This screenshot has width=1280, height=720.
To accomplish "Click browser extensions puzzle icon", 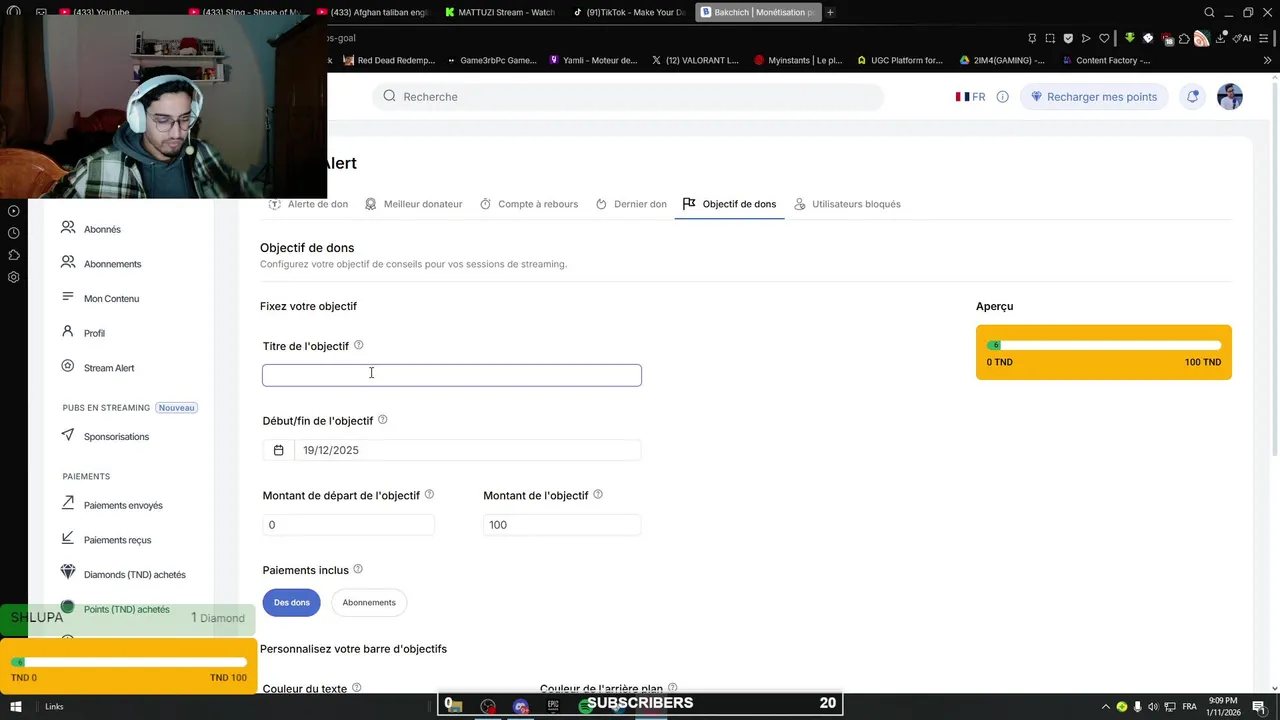I will (1184, 38).
